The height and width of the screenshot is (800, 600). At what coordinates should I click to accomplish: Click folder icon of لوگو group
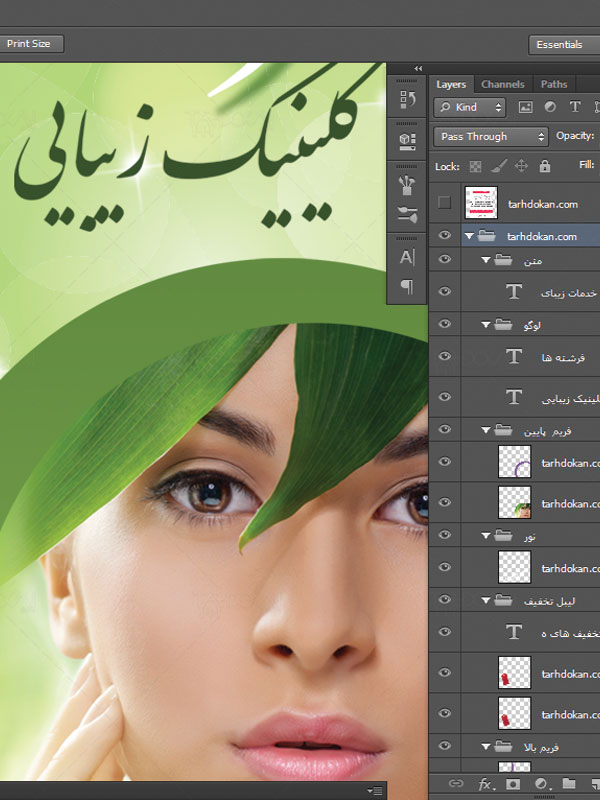click(503, 324)
